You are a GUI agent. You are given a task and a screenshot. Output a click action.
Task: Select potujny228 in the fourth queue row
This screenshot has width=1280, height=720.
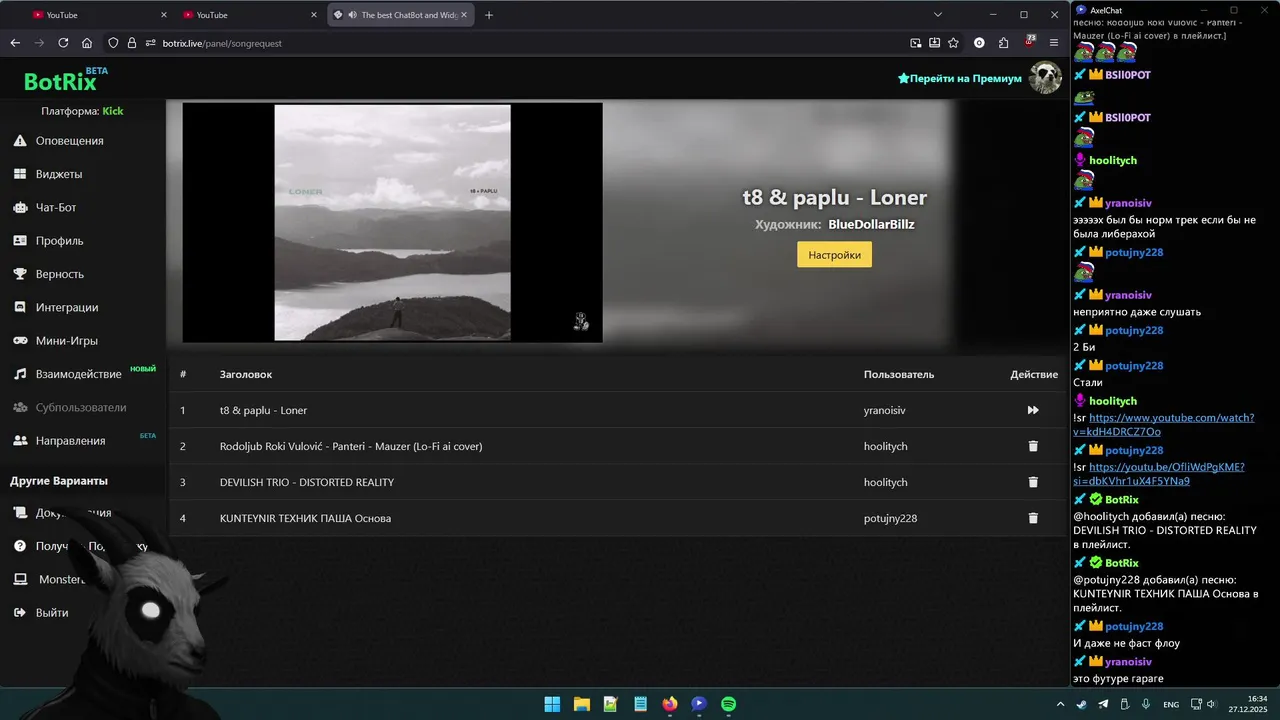[x=890, y=518]
